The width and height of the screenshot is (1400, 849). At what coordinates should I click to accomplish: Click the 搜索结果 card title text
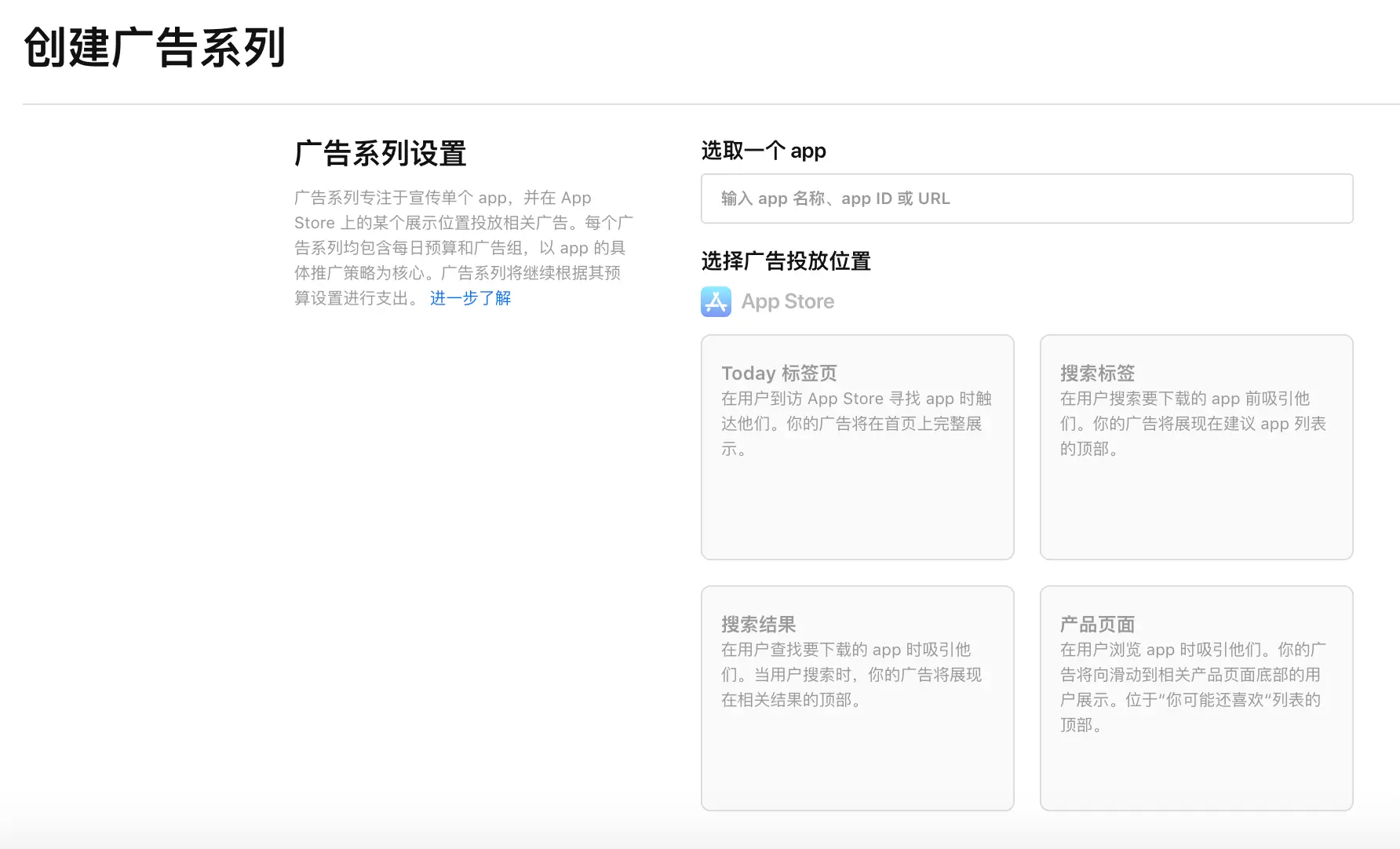[x=758, y=625]
